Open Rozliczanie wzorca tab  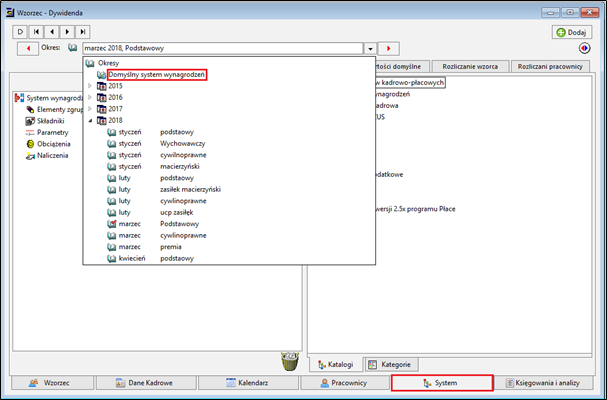coord(470,66)
